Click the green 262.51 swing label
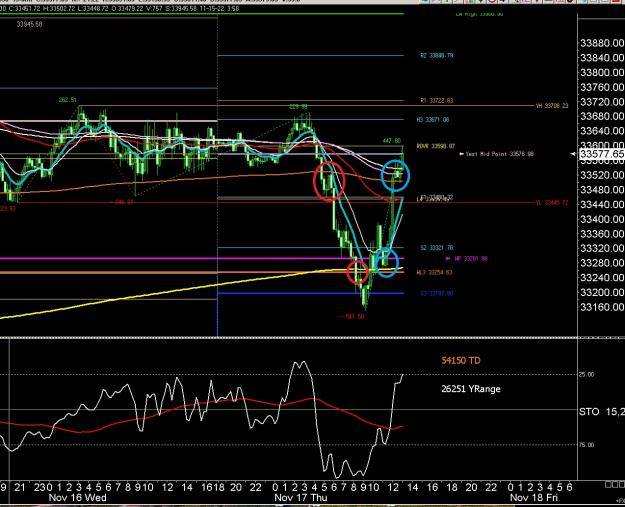 [x=67, y=100]
